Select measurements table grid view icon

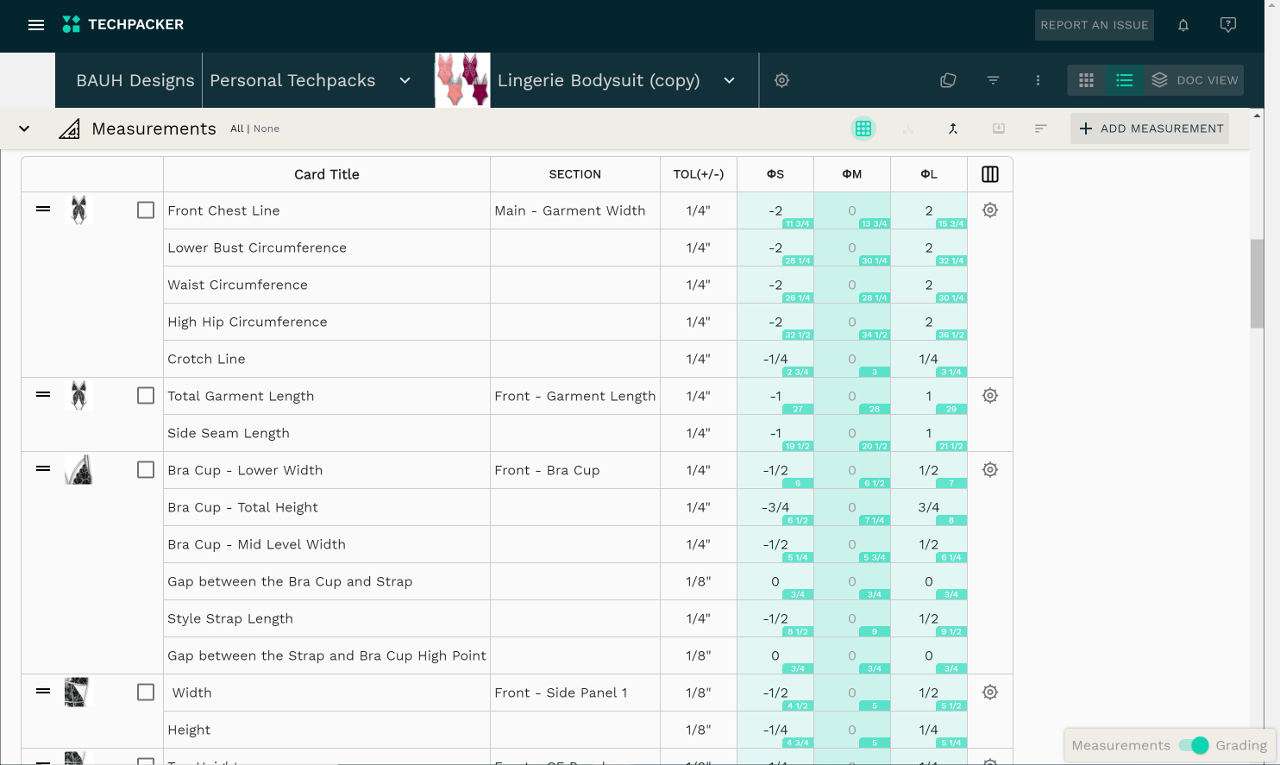click(x=863, y=128)
